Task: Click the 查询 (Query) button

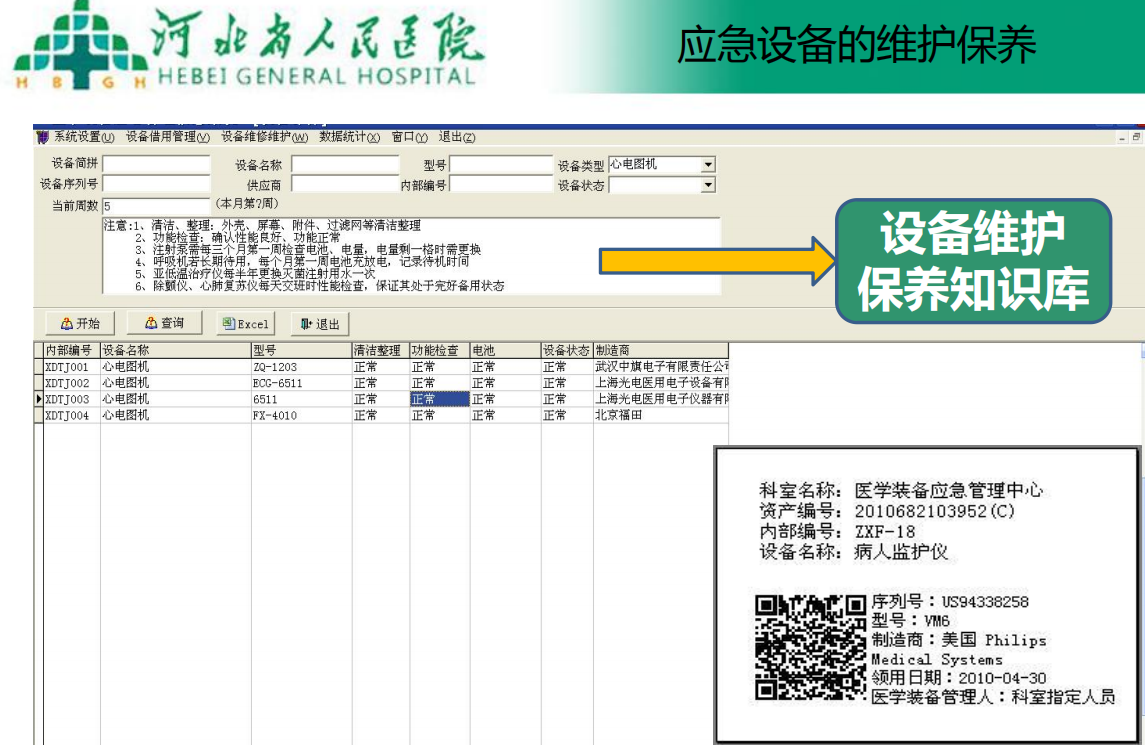Action: 164,323
